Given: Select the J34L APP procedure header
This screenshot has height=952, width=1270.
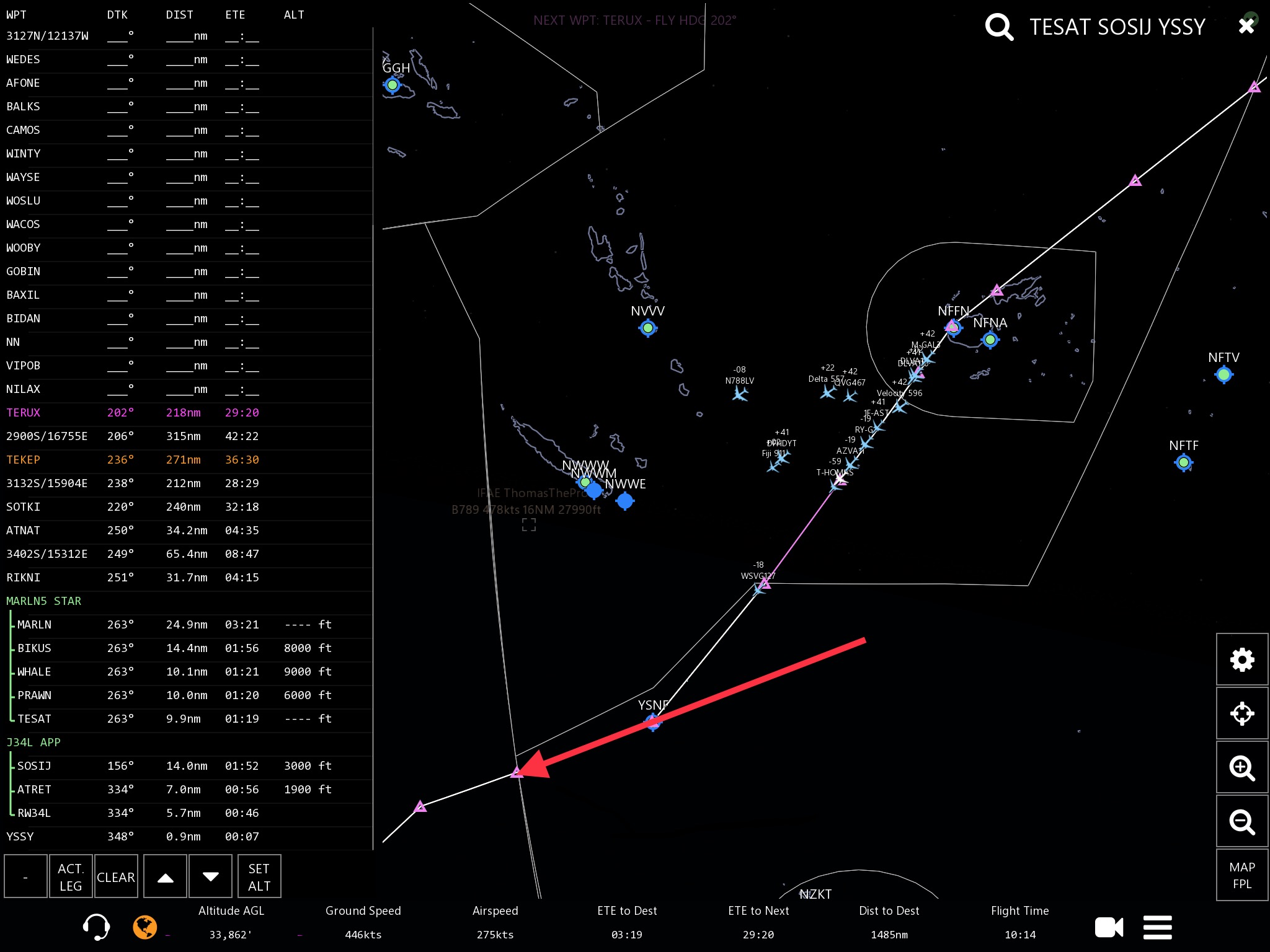Looking at the screenshot, I should 33,743.
